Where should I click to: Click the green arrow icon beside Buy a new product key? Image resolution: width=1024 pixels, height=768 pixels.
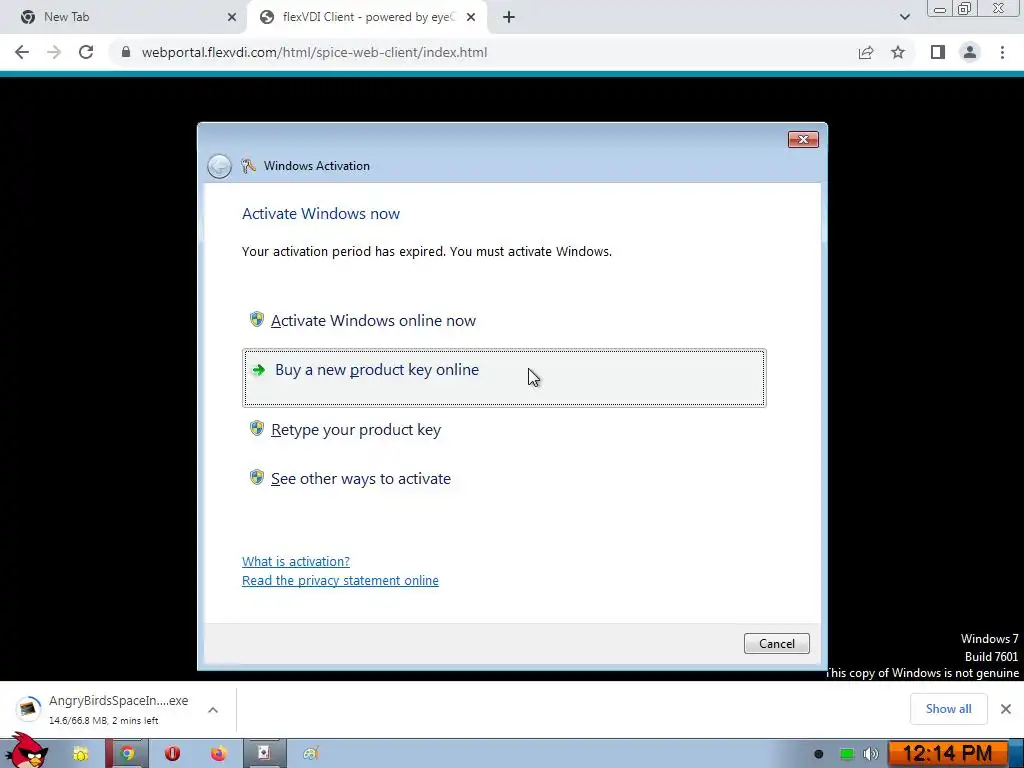(259, 370)
